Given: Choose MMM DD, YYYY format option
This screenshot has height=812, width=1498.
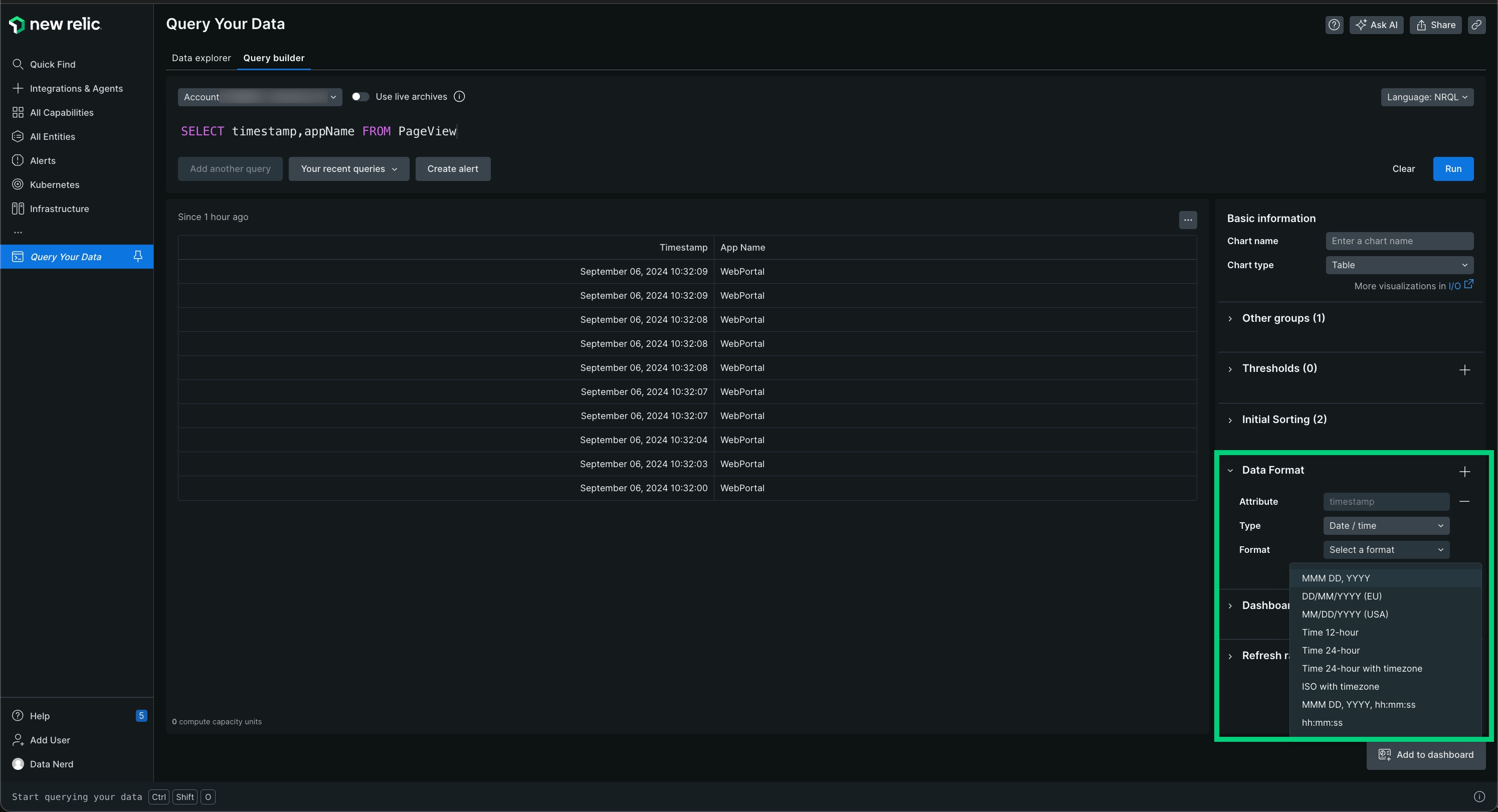Looking at the screenshot, I should [1385, 578].
